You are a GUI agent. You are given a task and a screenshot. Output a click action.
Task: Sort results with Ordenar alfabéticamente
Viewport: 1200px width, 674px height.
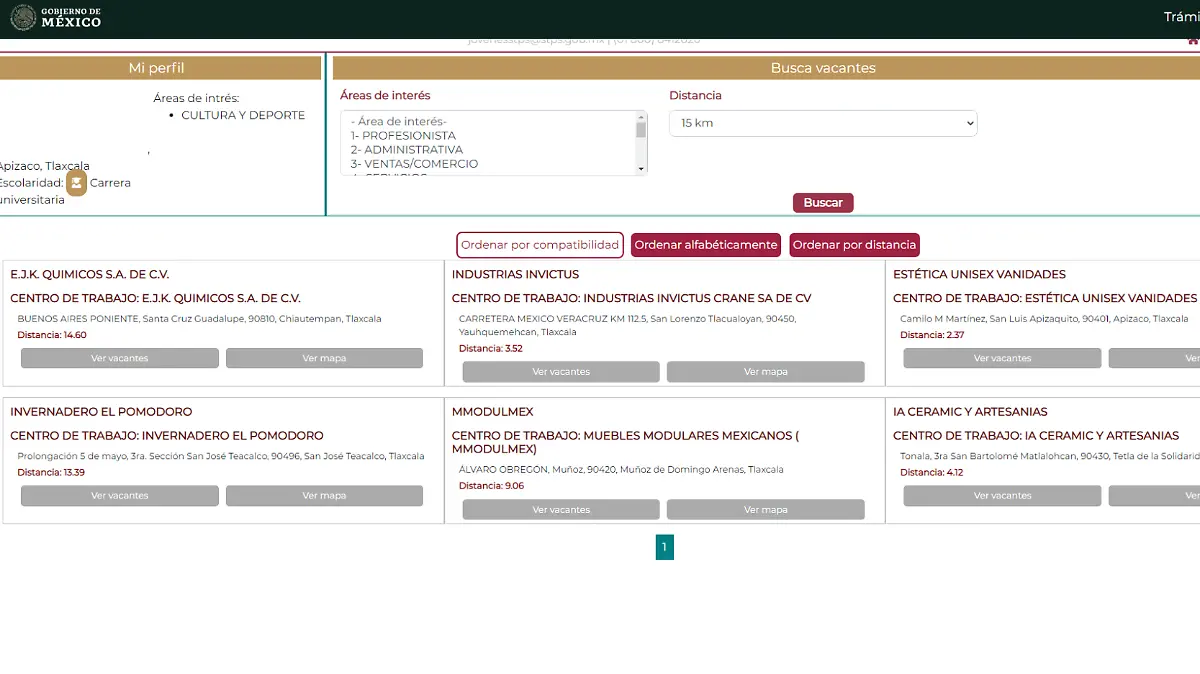(x=706, y=245)
